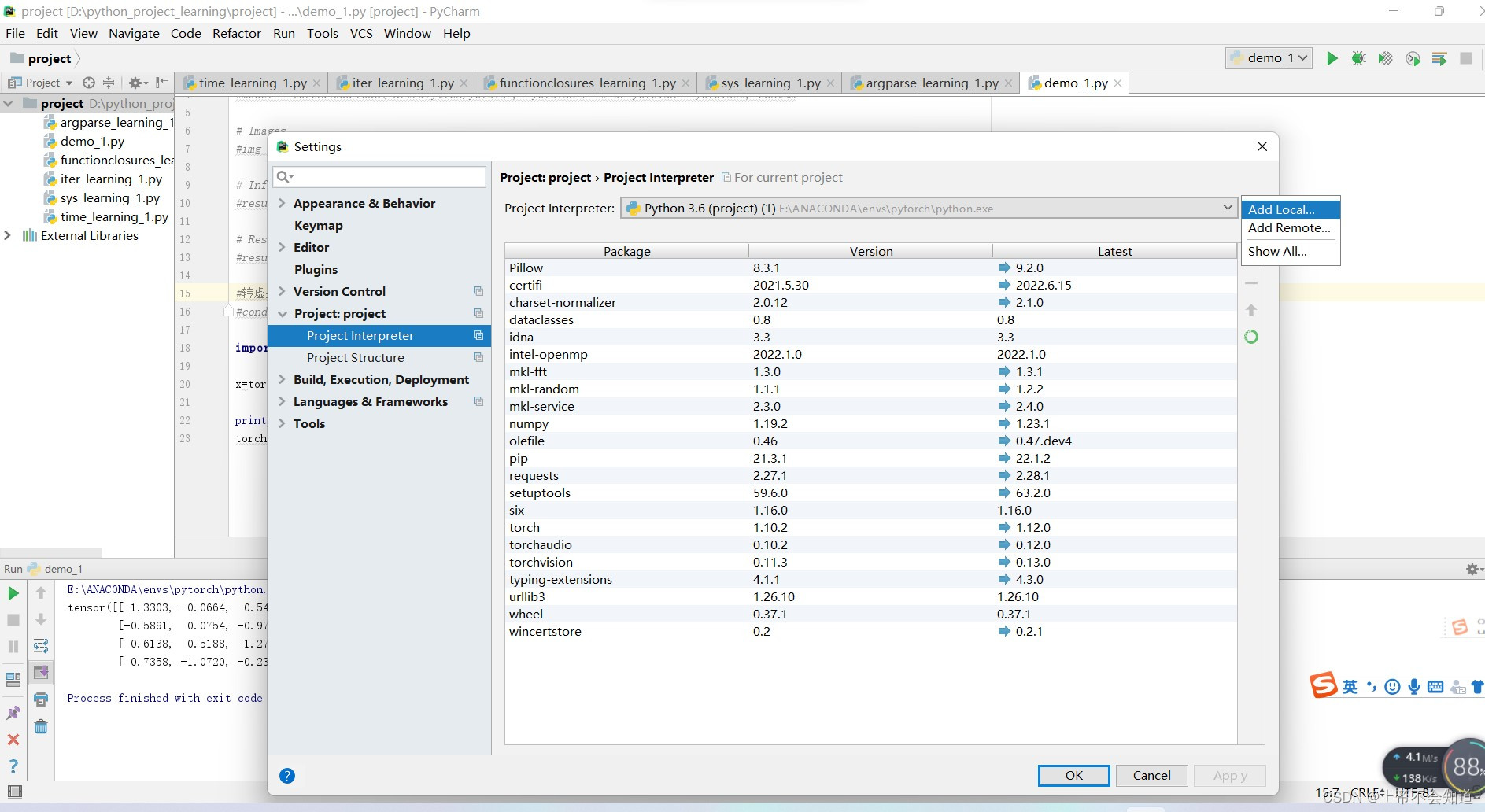The image size is (1485, 812).
Task: Open the Navigate menu
Action: 134,33
